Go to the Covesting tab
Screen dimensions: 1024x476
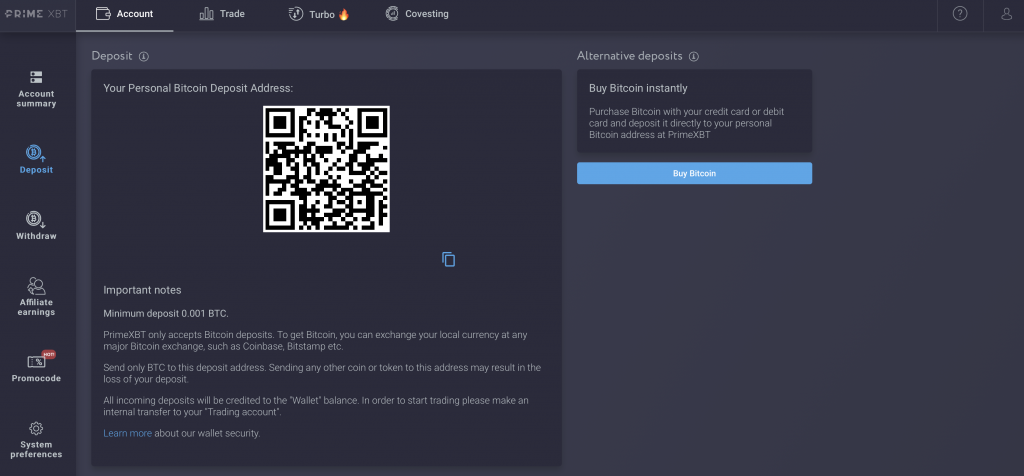tap(416, 14)
